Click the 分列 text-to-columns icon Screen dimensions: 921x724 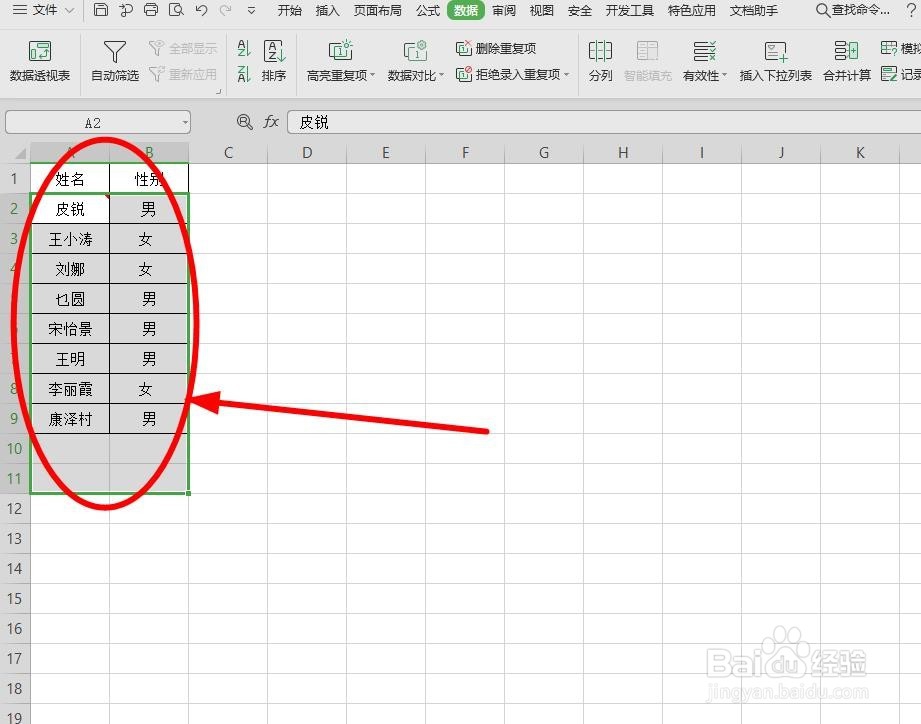coord(600,61)
